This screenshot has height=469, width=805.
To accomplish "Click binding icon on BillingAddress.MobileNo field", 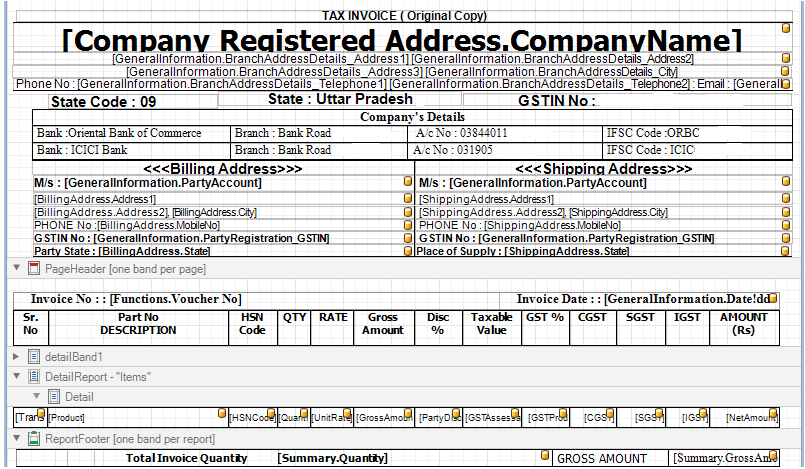I will [x=408, y=225].
